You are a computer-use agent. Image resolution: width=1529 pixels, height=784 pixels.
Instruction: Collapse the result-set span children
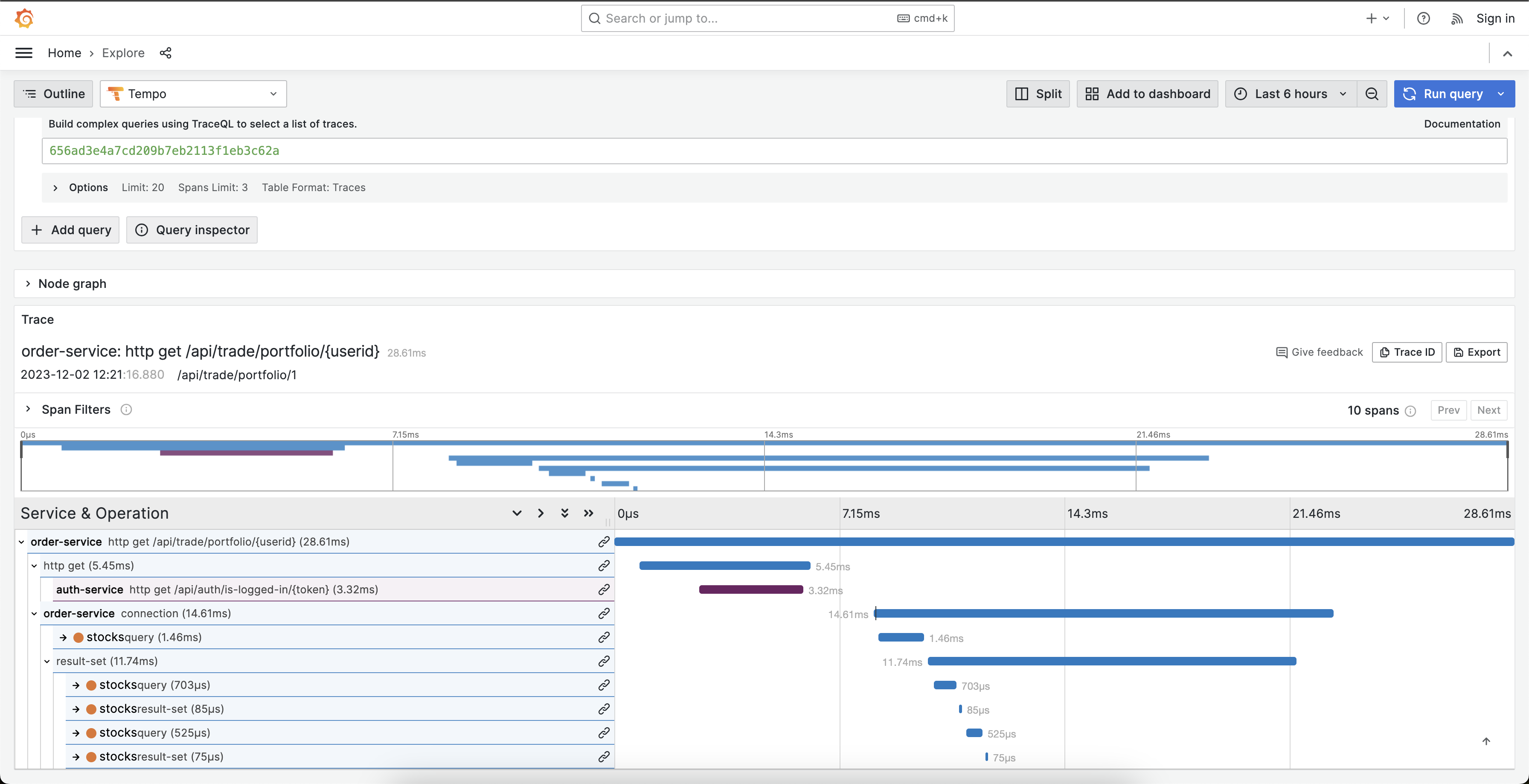click(47, 661)
